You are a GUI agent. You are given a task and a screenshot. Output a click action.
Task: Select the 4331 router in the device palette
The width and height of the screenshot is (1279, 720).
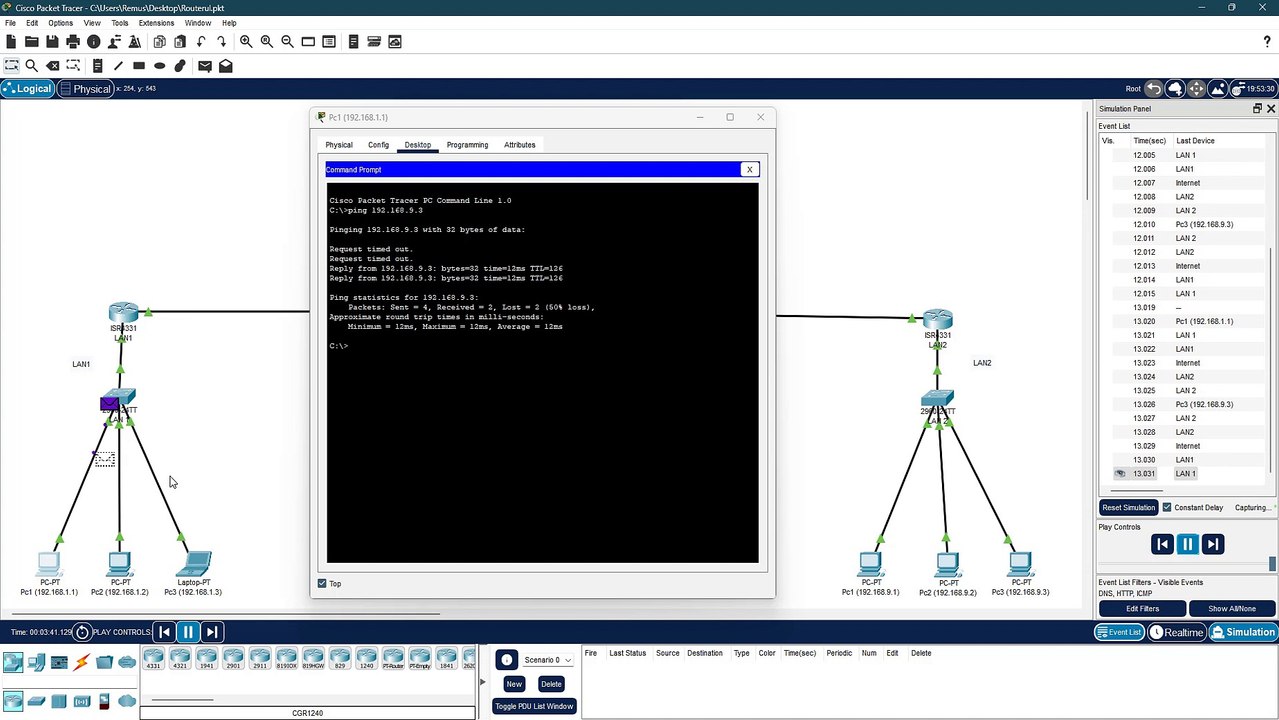(x=154, y=659)
